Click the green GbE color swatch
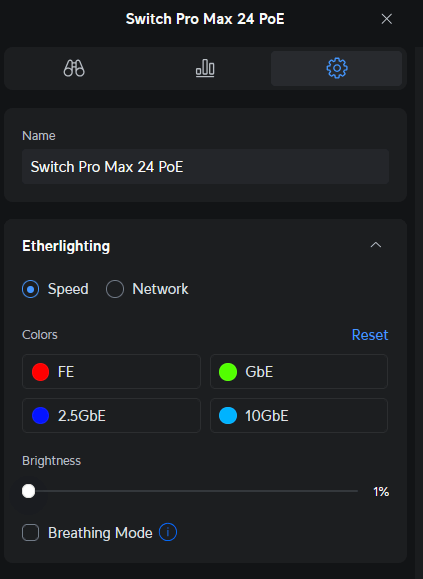The width and height of the screenshot is (423, 579). pos(228,372)
